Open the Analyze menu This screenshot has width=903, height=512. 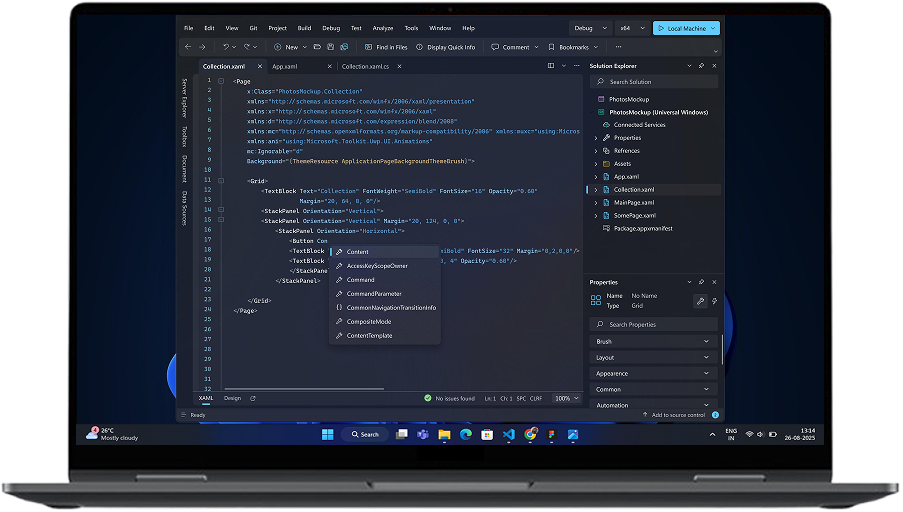382,28
